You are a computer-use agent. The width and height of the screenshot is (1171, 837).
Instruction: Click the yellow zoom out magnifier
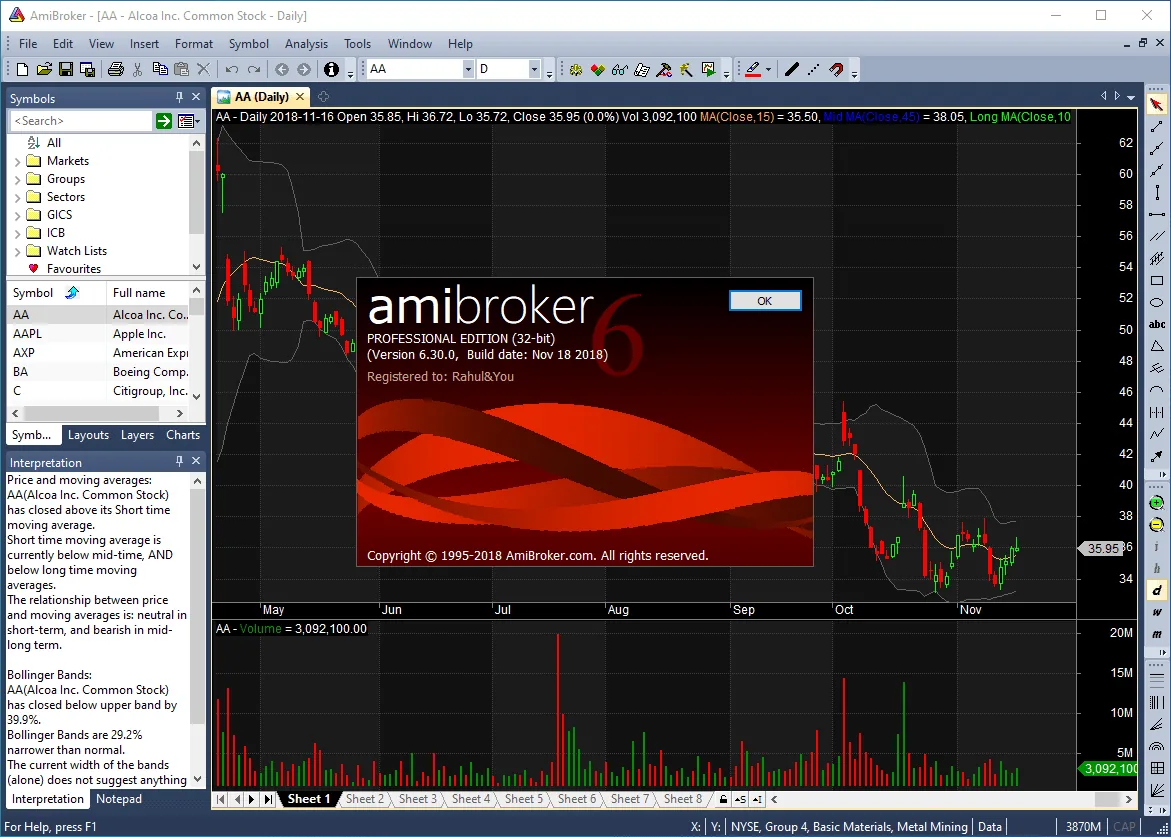[1157, 525]
